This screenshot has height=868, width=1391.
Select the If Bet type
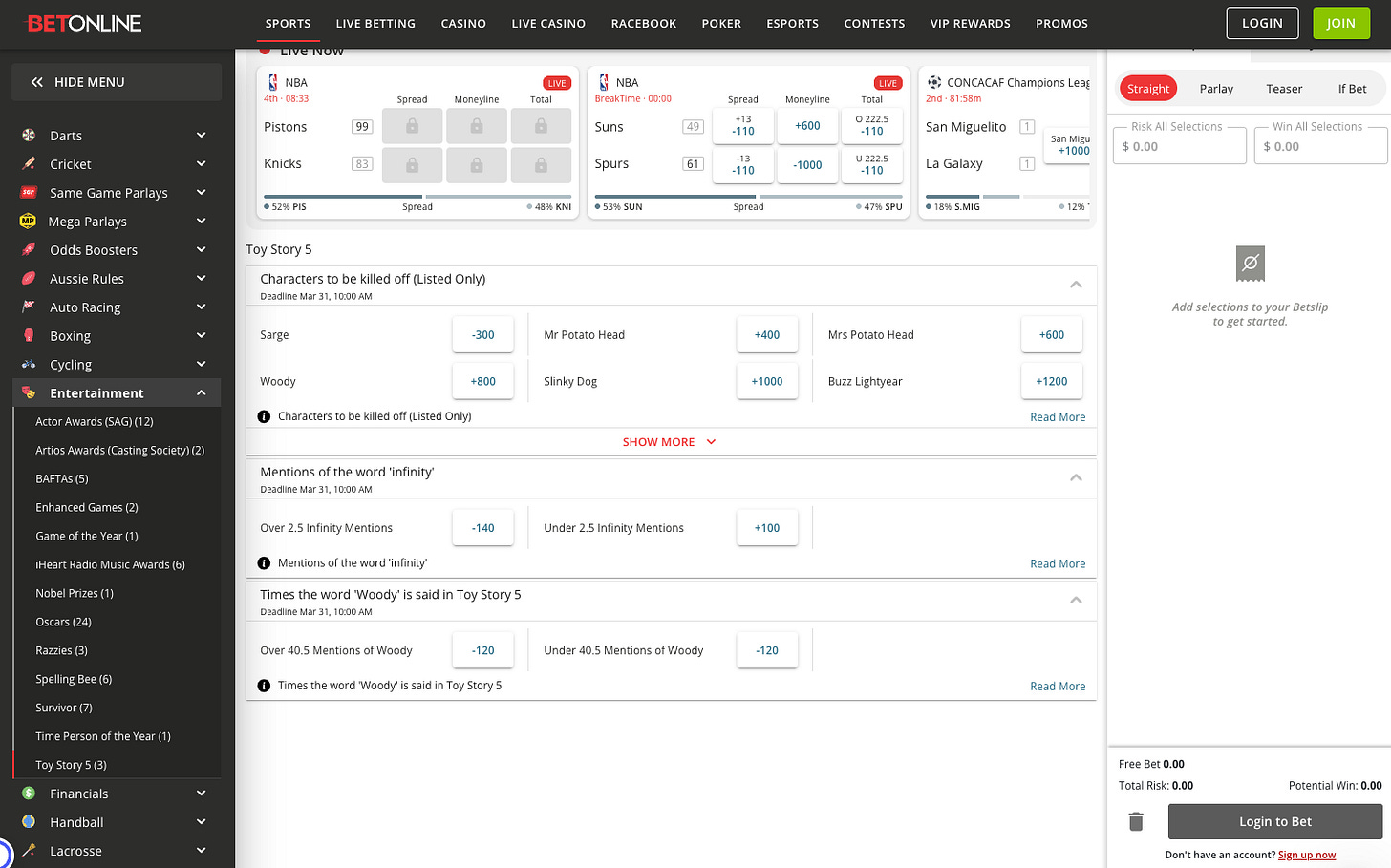(x=1352, y=89)
